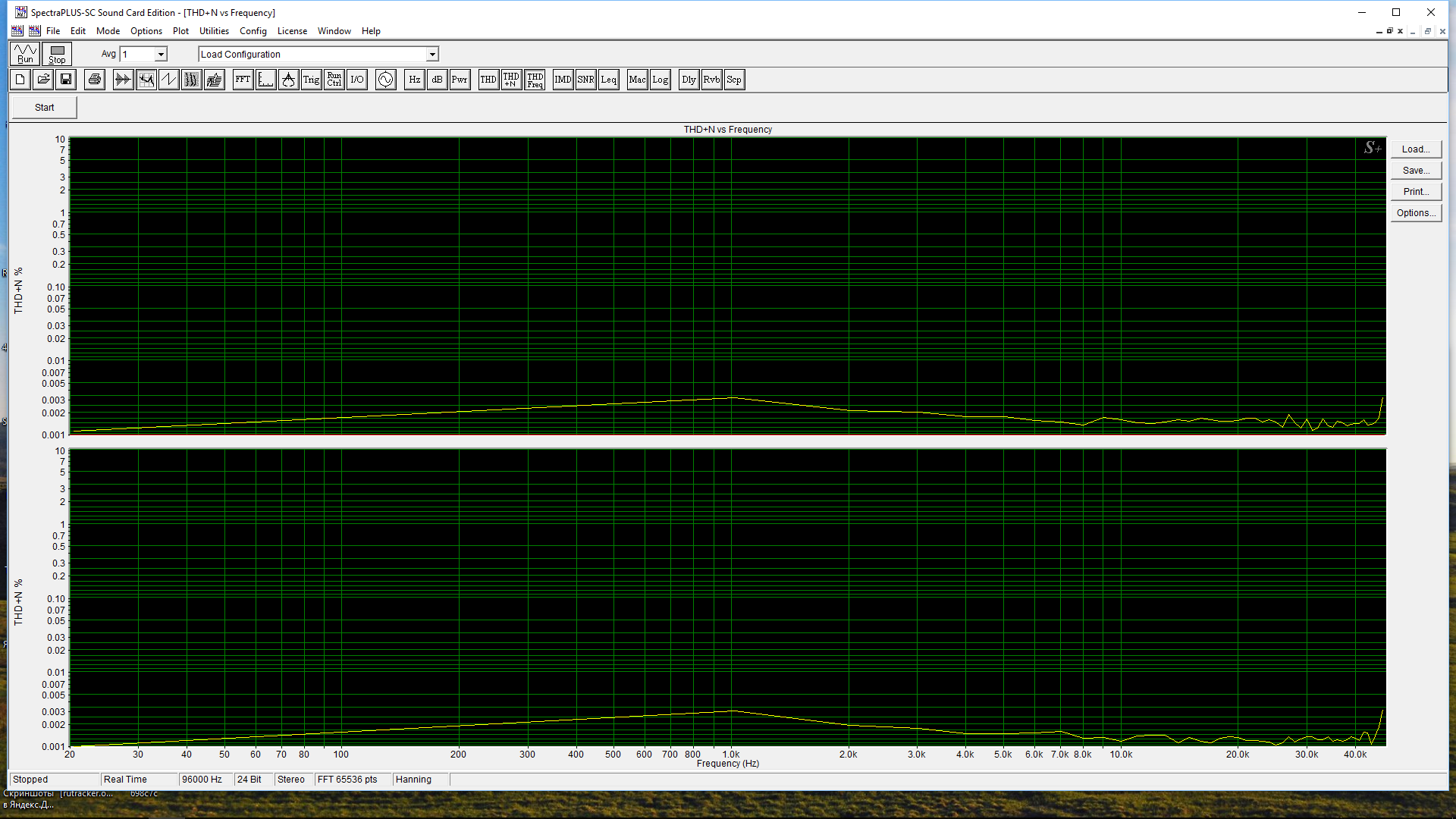Screen dimensions: 1456x819
Task: Click the printer icon
Action: pyautogui.click(x=94, y=80)
